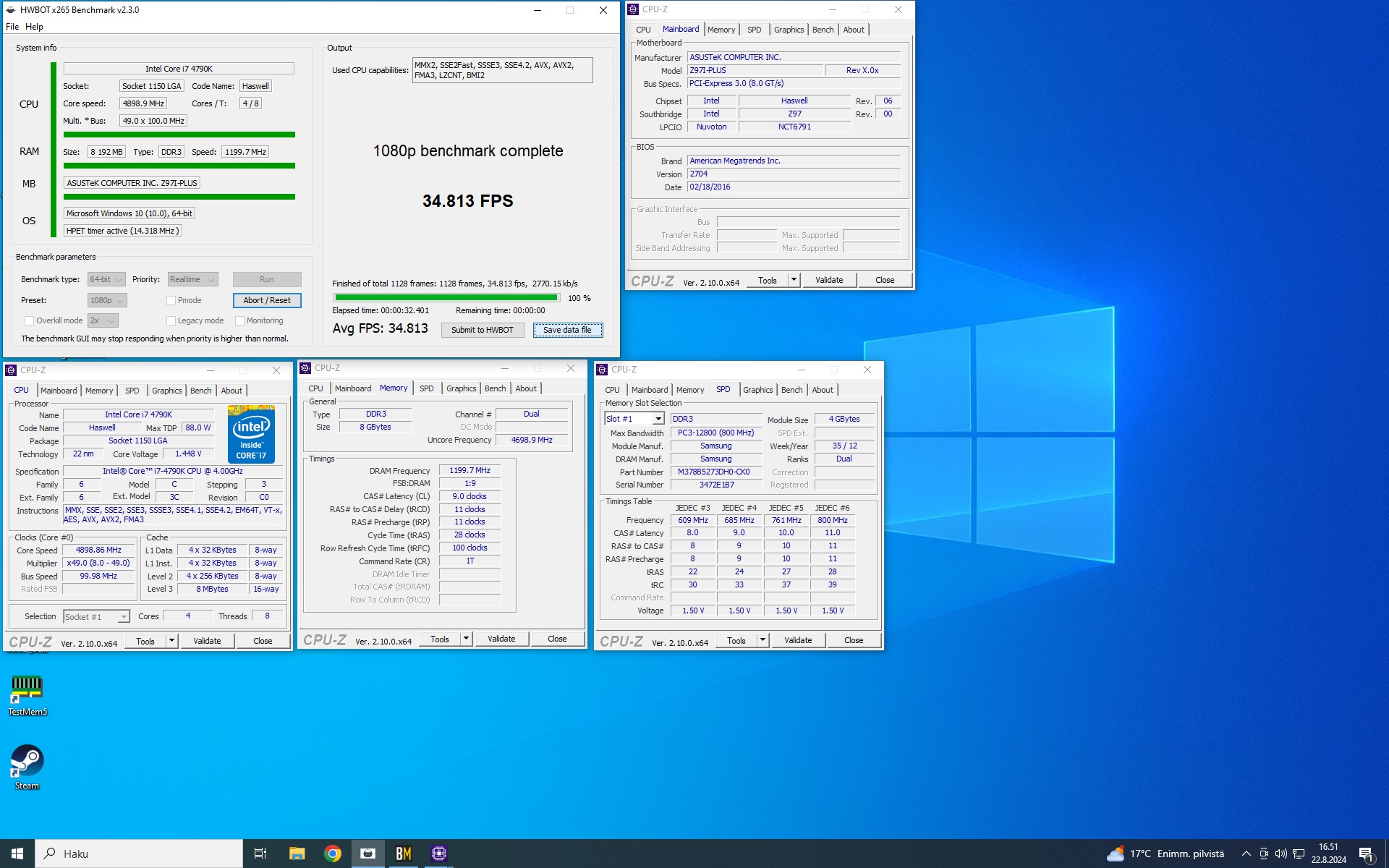The height and width of the screenshot is (868, 1389).
Task: Click CPU-Z Memory window title icon
Action: [x=305, y=368]
